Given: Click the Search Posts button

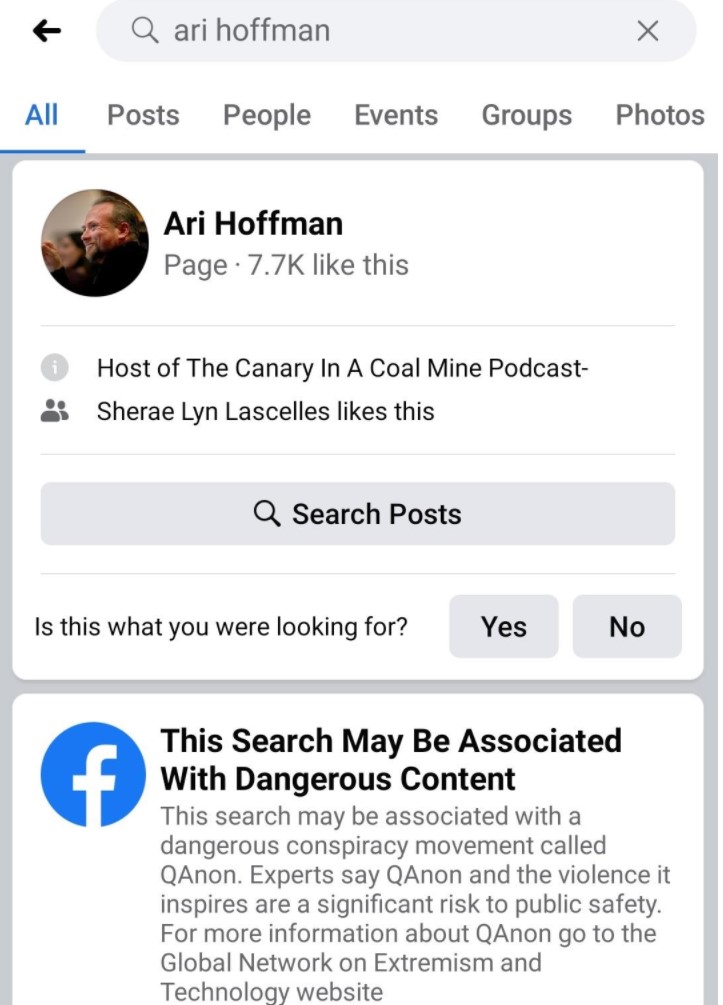Looking at the screenshot, I should pyautogui.click(x=358, y=513).
